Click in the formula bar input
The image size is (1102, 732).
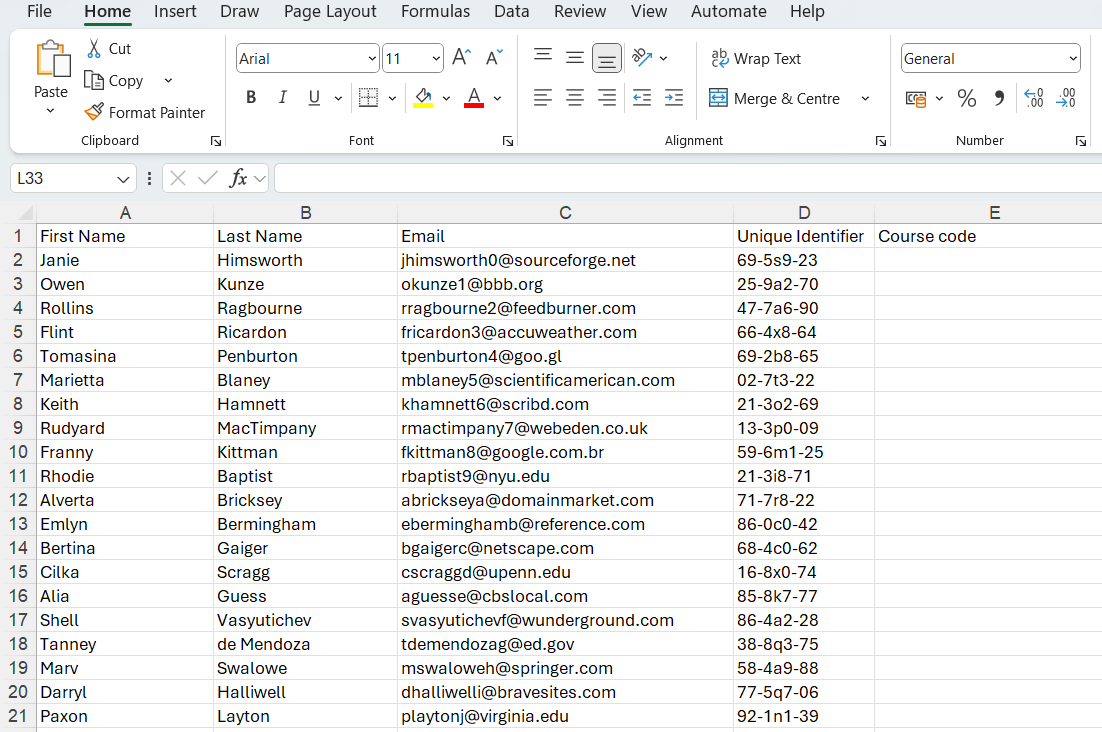pyautogui.click(x=687, y=178)
